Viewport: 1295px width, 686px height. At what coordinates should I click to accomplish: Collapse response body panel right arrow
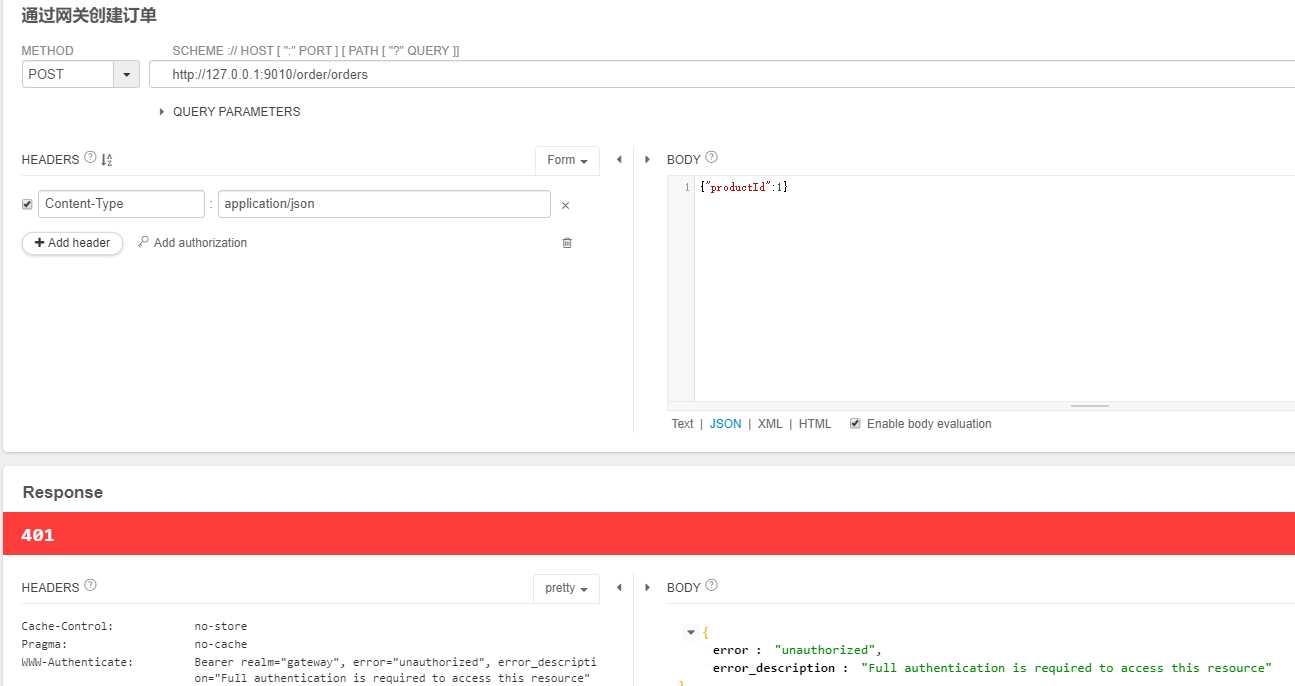click(x=647, y=588)
